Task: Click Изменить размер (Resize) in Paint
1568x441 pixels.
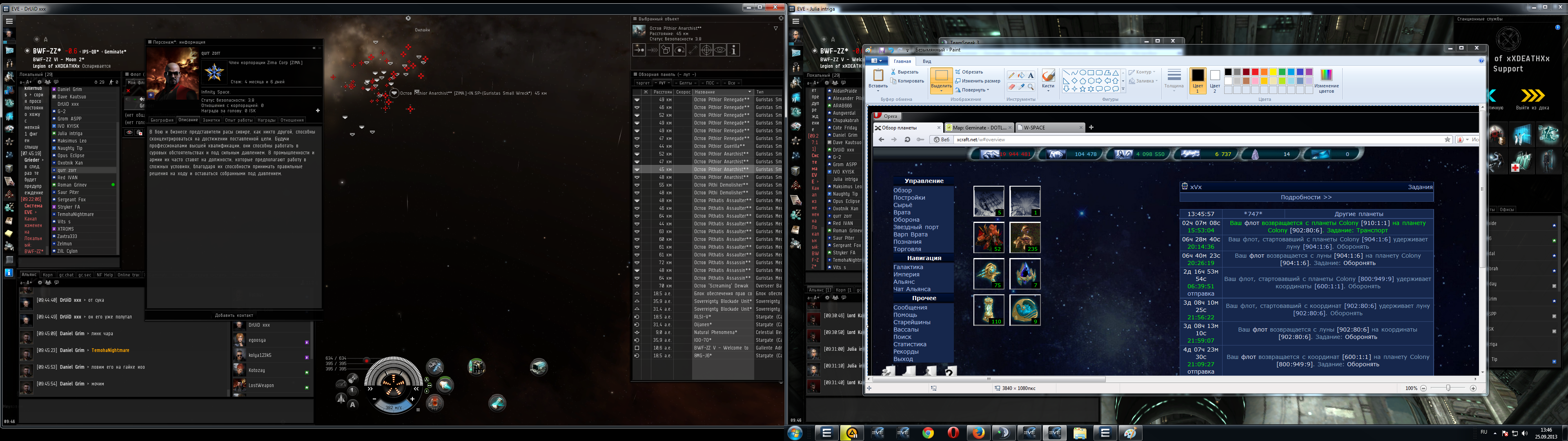Action: pyautogui.click(x=978, y=80)
